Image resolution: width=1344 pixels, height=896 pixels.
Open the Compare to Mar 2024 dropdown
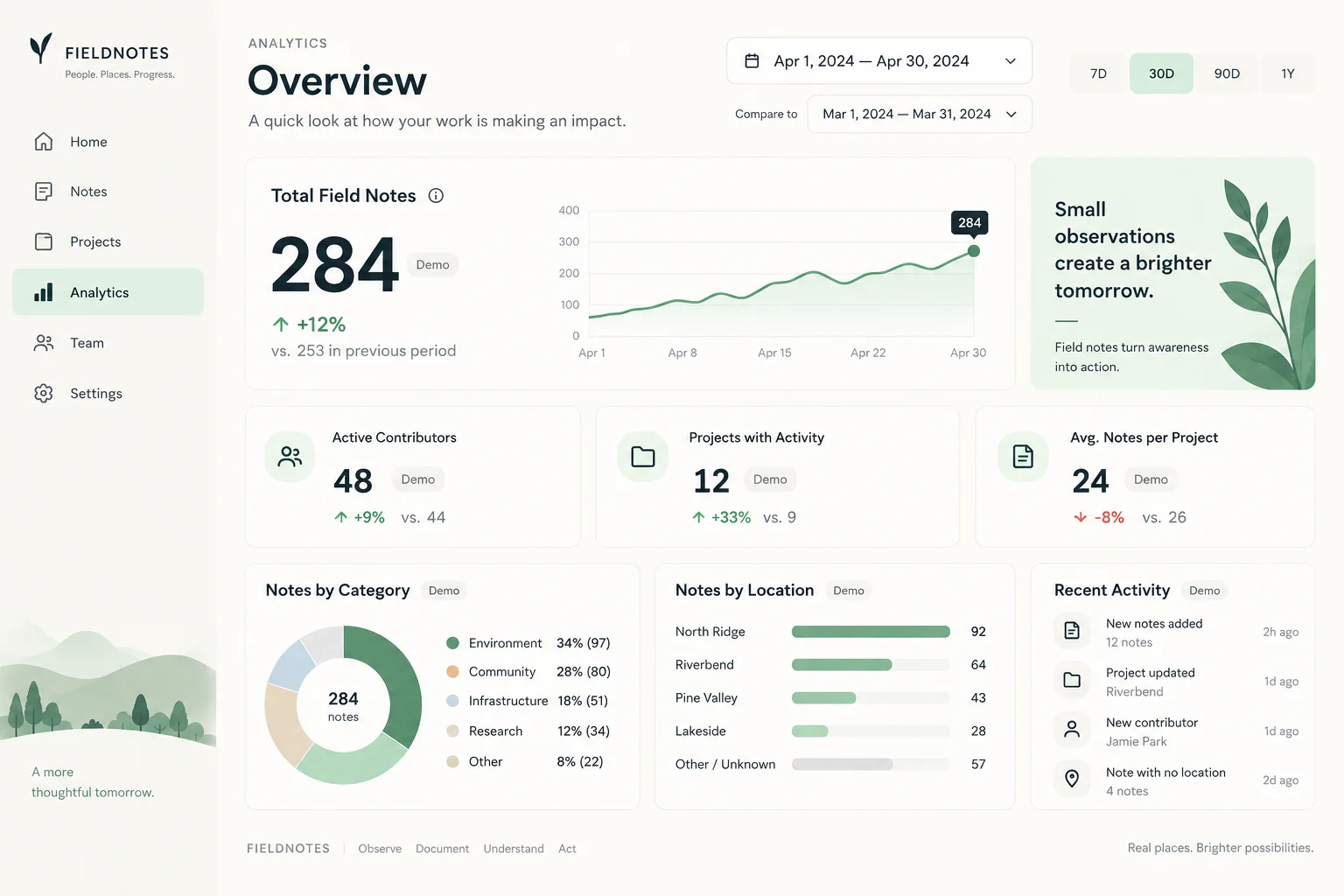pyautogui.click(x=920, y=115)
